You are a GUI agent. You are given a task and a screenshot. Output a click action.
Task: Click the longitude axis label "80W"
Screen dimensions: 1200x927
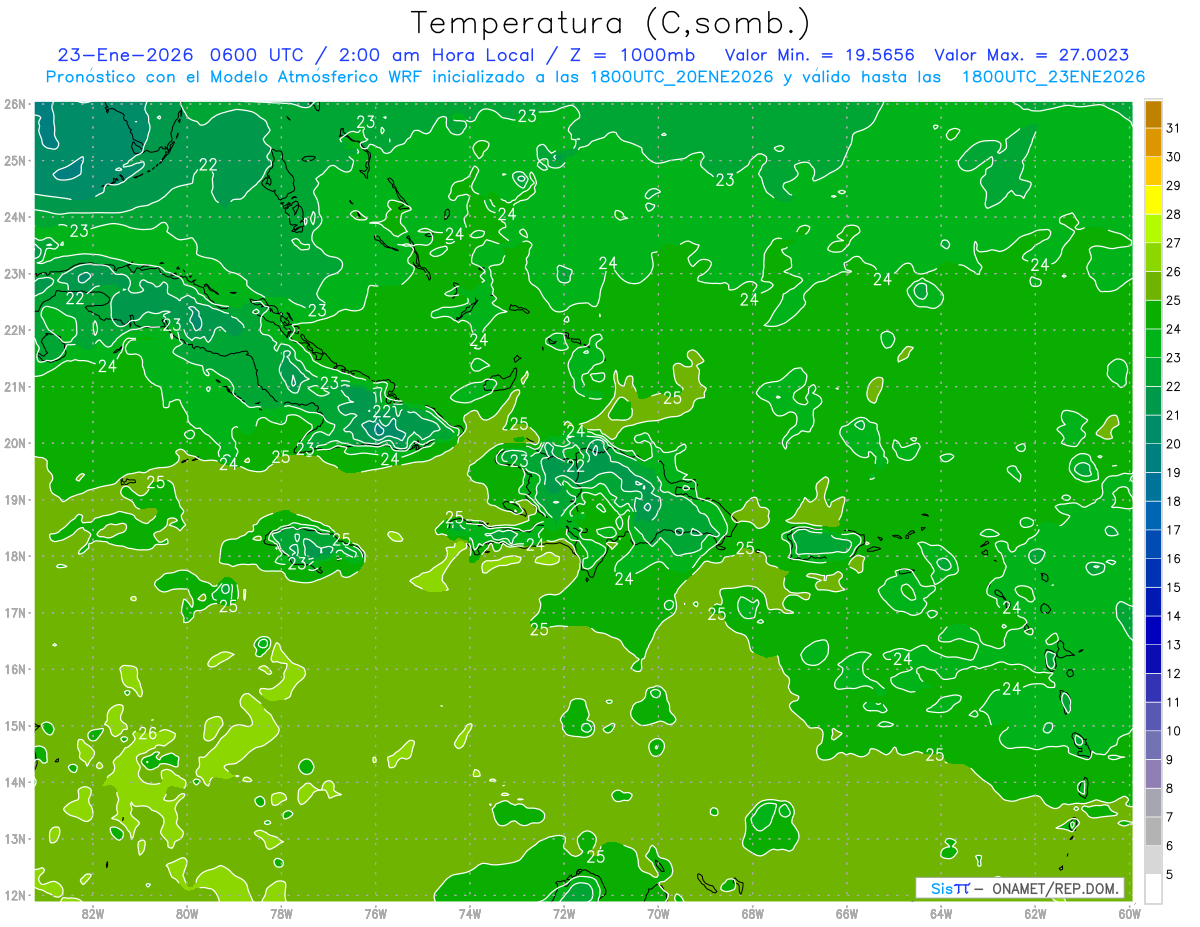[187, 913]
